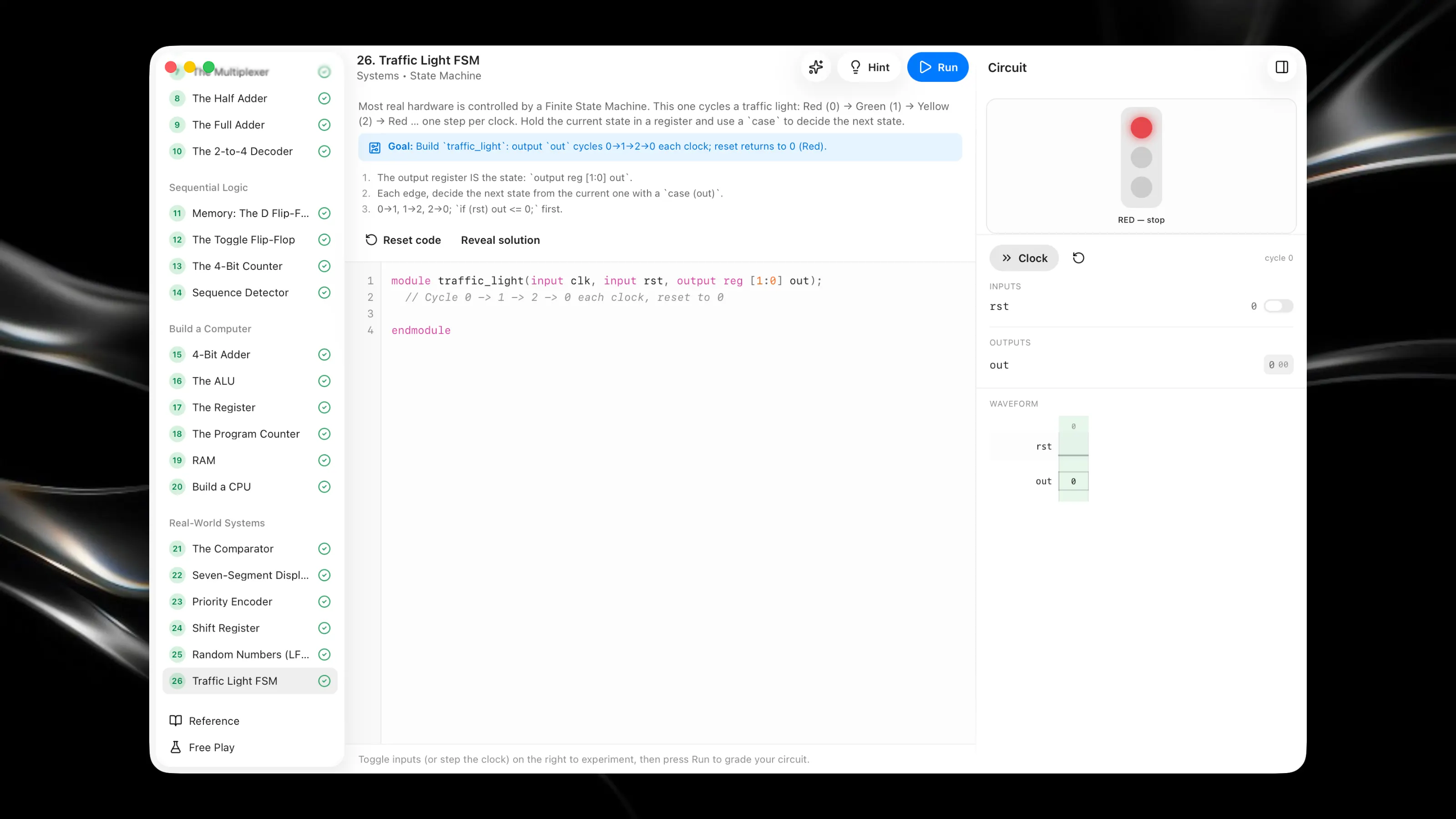Click completion checkmark for RAM

[x=324, y=460]
